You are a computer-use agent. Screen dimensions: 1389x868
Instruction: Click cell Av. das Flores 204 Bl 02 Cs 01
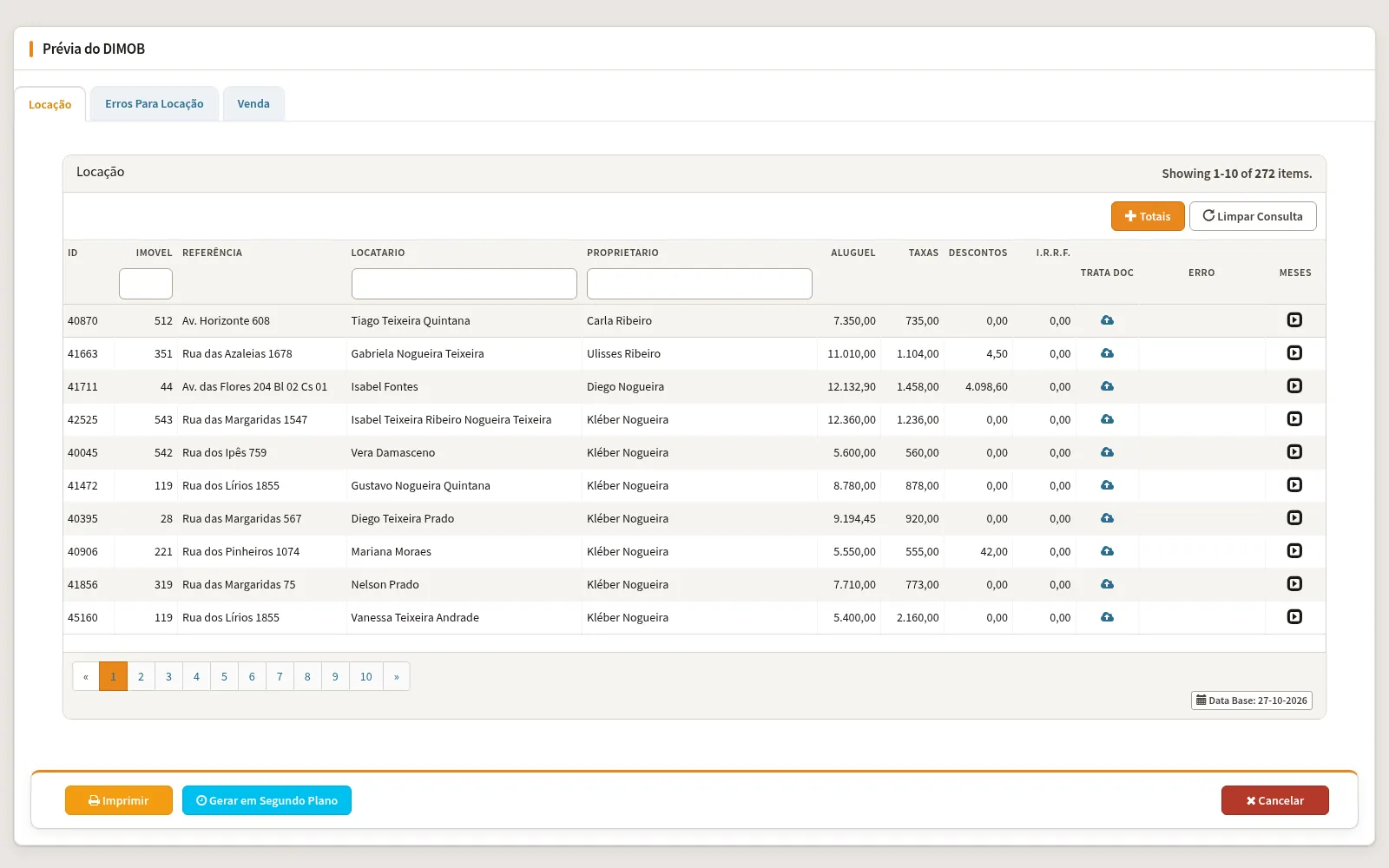254,386
